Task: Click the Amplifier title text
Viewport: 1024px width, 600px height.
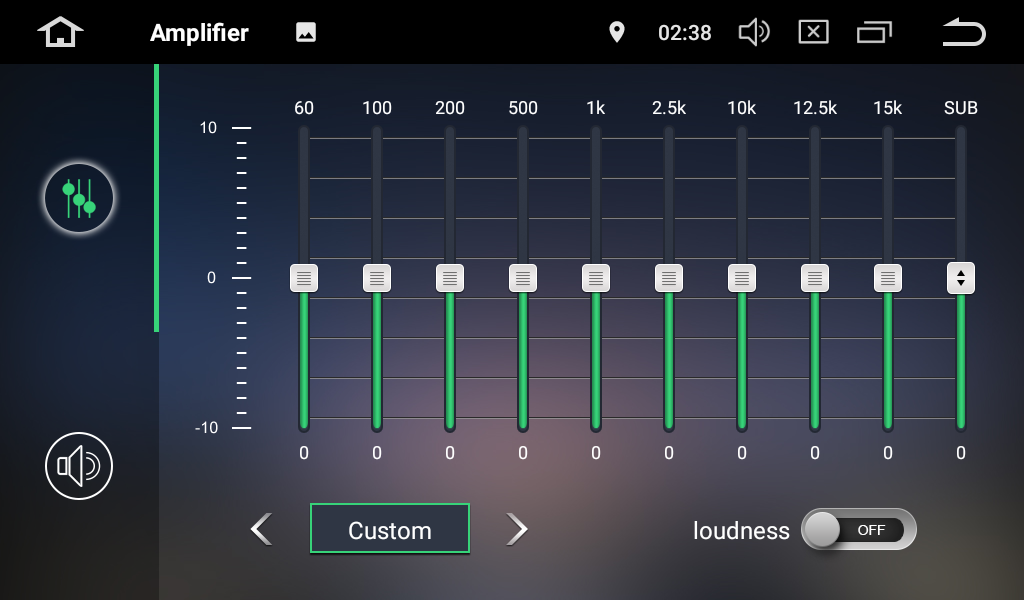Action: pos(199,32)
